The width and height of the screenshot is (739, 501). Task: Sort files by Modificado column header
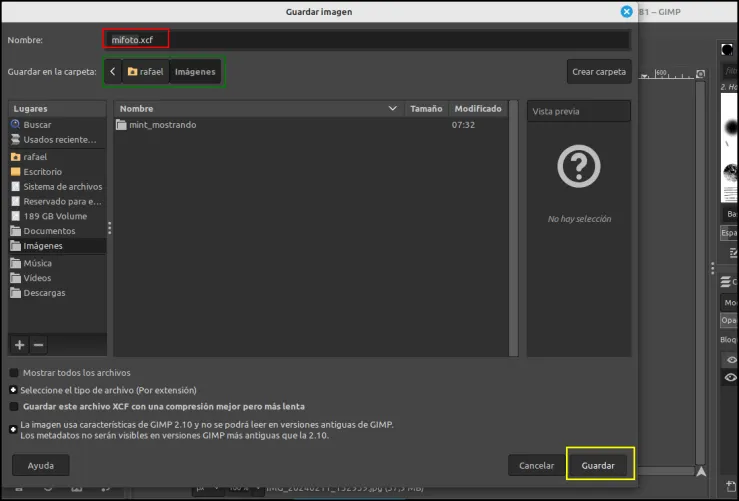click(478, 108)
